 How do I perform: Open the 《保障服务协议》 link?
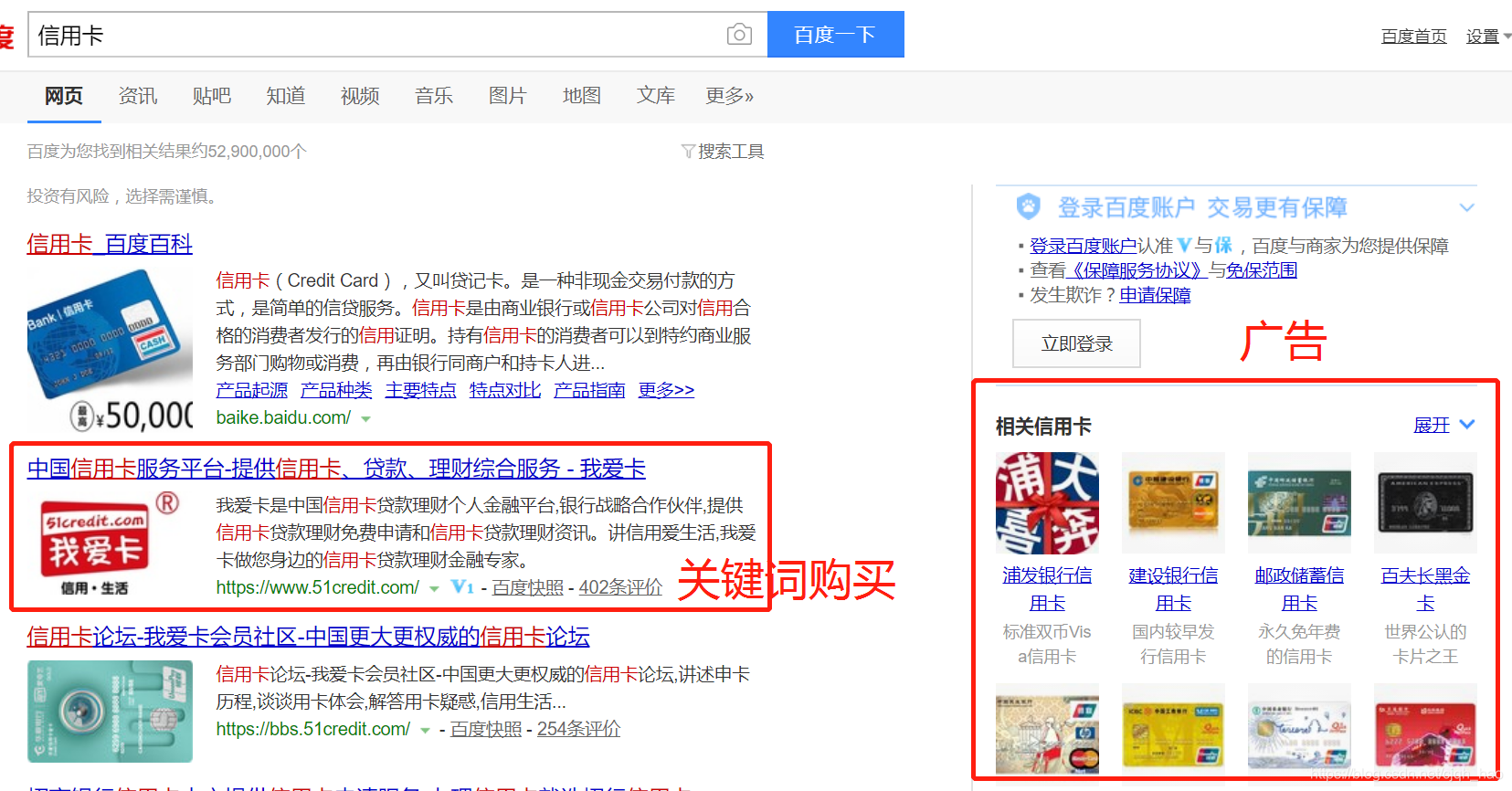pos(1137,270)
